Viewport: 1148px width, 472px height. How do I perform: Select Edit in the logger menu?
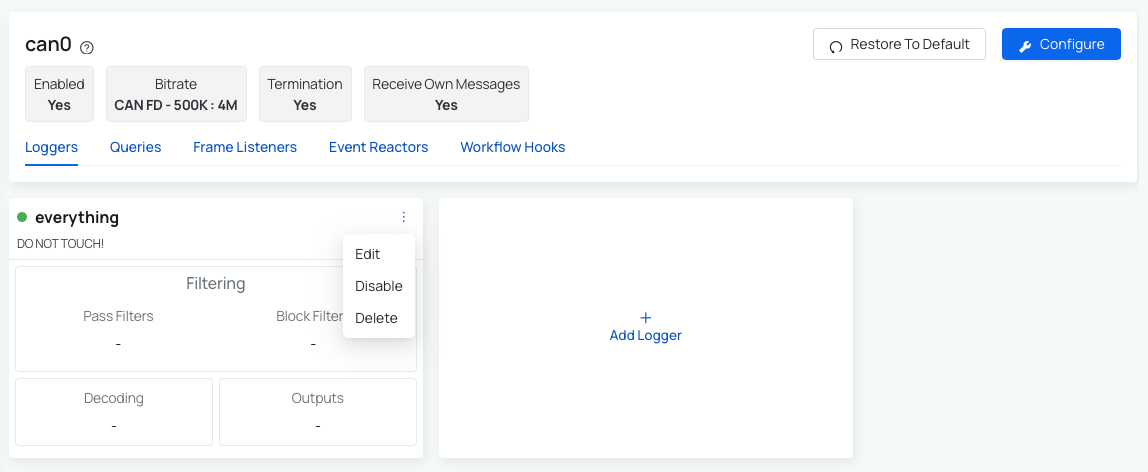368,254
